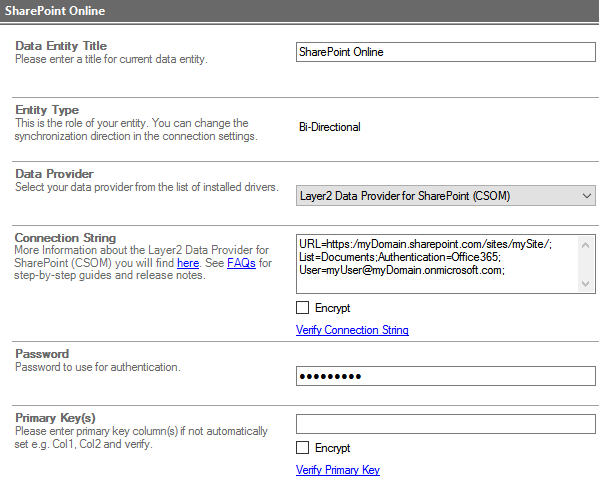Click the Connection String heading
Image resolution: width=599 pixels, height=481 pixels.
pos(65,238)
